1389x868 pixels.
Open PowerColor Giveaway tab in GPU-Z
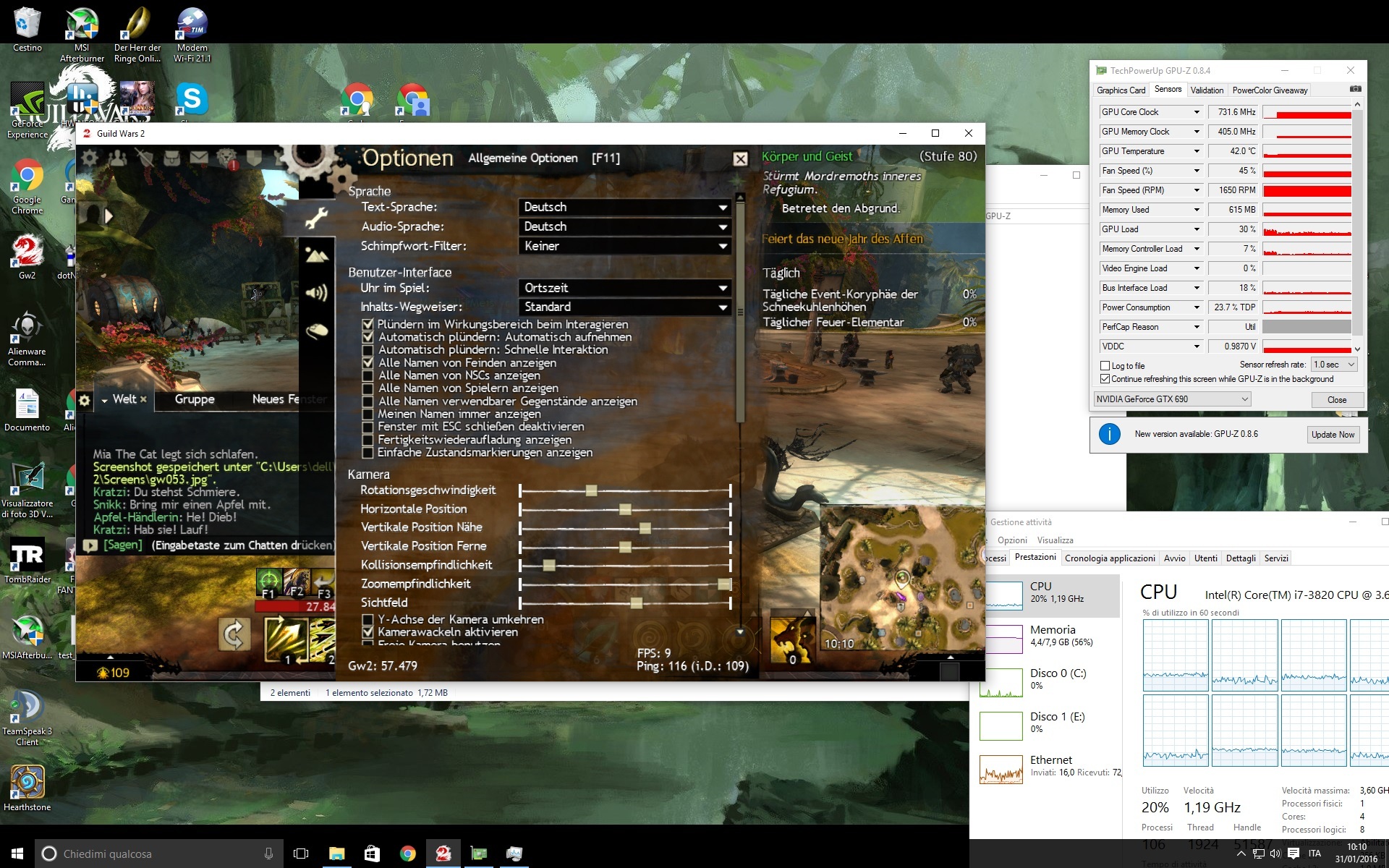pyautogui.click(x=1270, y=90)
